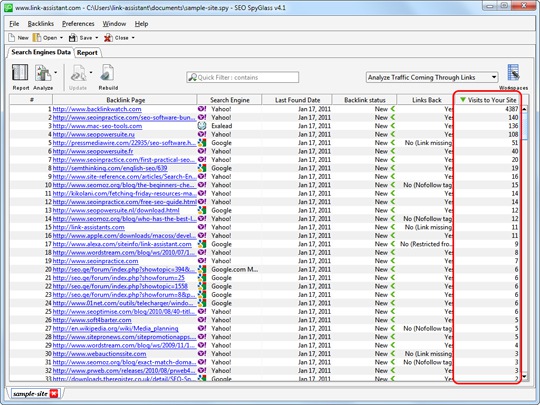Viewport: 540px width, 405px height.
Task: Sort by Last Found Date column header
Action: 297,100
